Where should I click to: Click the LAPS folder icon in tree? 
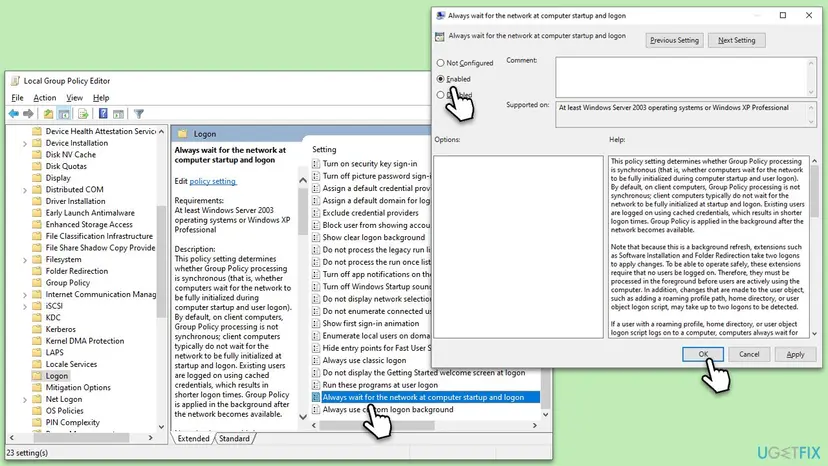[x=36, y=352]
